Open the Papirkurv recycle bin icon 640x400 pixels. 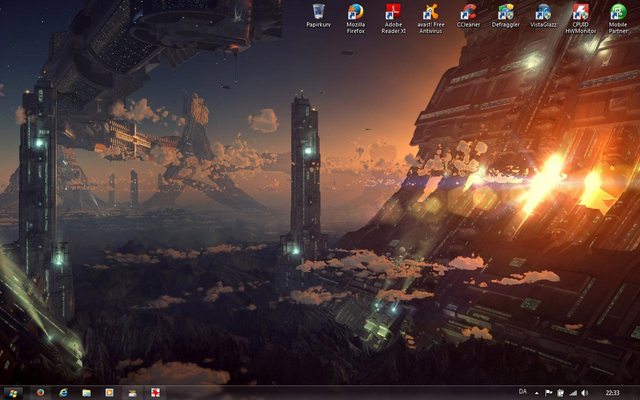tap(318, 13)
